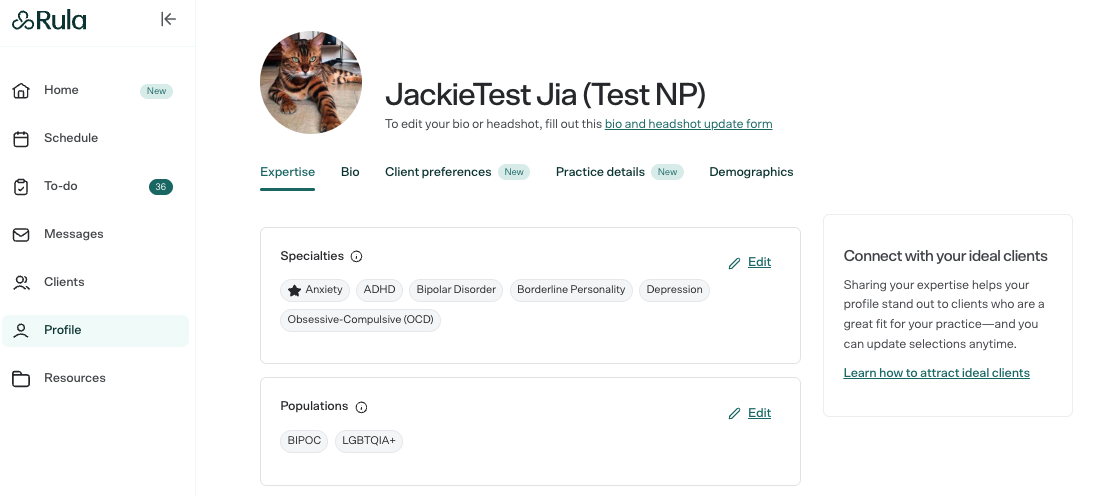The height and width of the screenshot is (497, 1112).
Task: Open Learn how to attract ideal clients
Action: tap(936, 373)
